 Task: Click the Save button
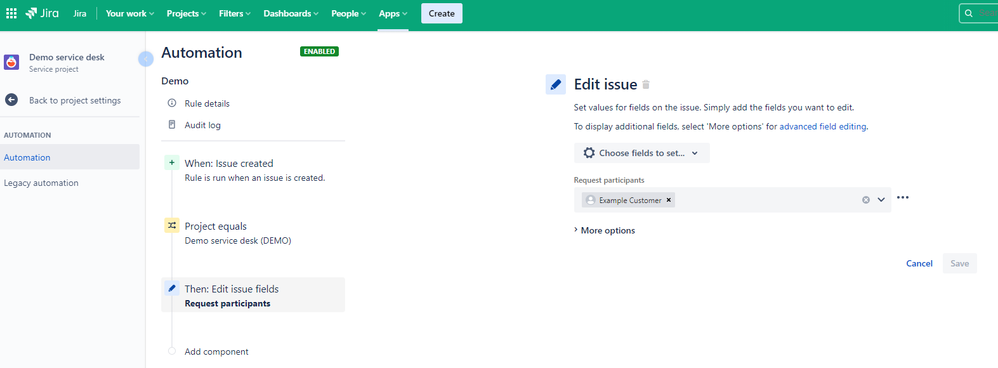click(959, 264)
